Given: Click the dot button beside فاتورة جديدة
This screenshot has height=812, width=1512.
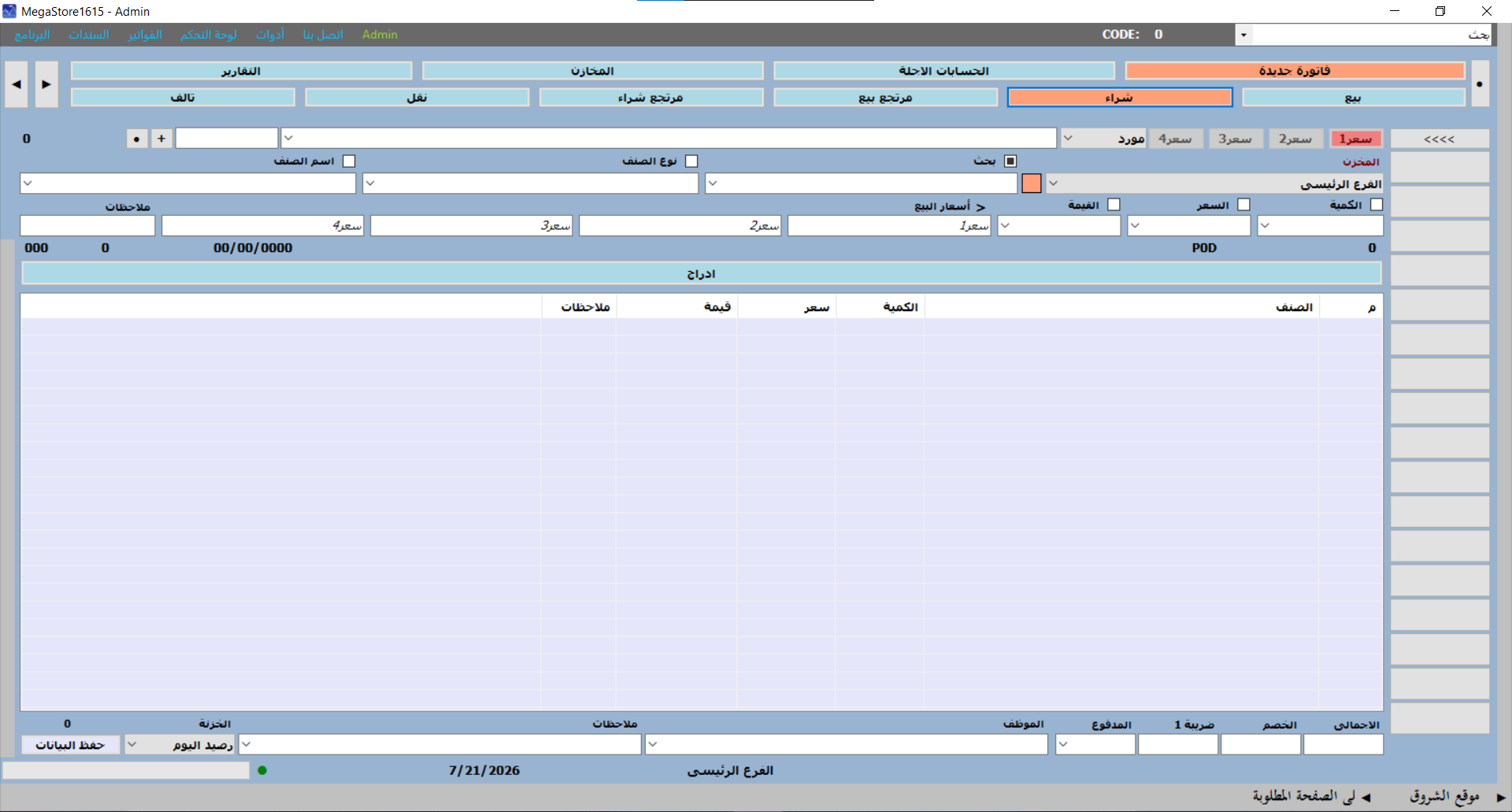Looking at the screenshot, I should (1480, 84).
